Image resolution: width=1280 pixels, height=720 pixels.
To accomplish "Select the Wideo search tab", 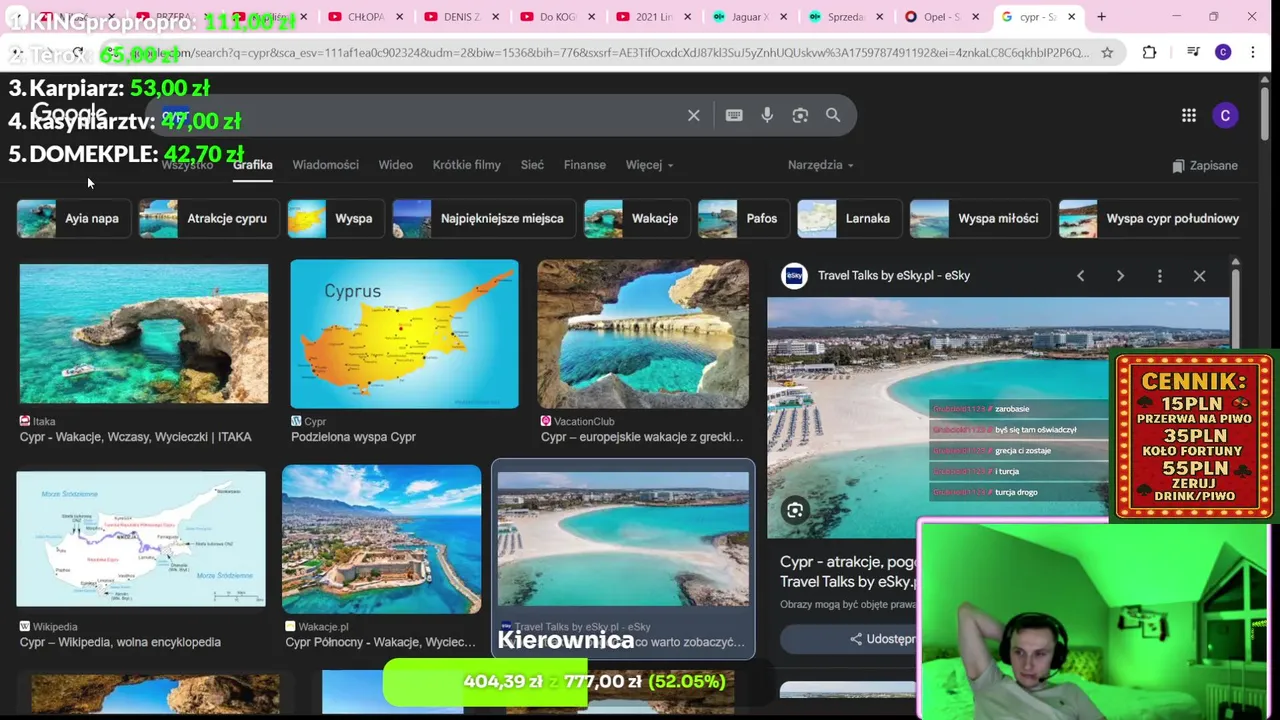I will coord(395,165).
